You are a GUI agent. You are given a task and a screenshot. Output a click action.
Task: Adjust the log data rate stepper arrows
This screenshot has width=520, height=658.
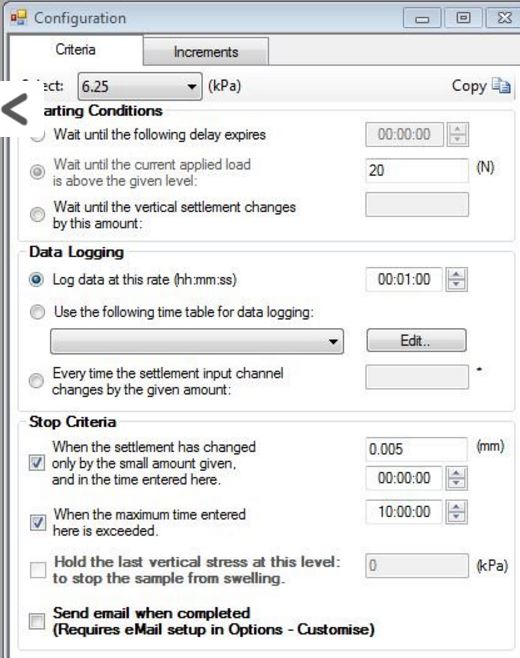tap(456, 279)
